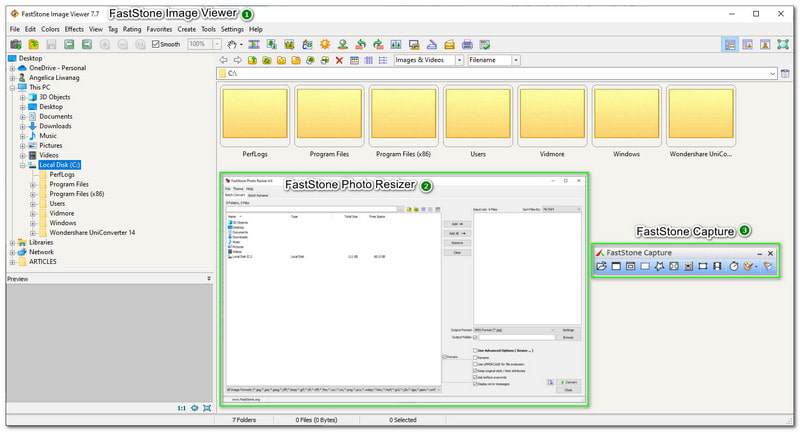Image resolution: width=800 pixels, height=432 pixels.
Task: Toggle the Rename checkbox in Photo Resizer
Action: pyautogui.click(x=475, y=358)
